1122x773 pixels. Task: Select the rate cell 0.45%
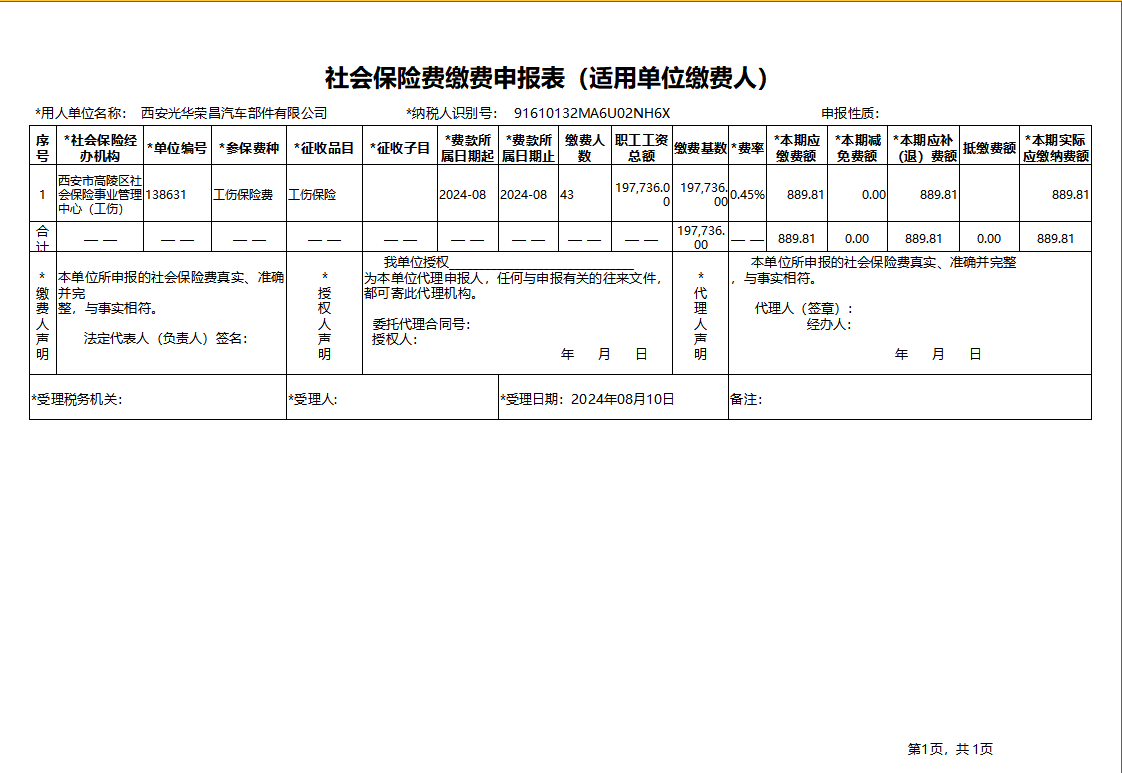click(x=747, y=195)
